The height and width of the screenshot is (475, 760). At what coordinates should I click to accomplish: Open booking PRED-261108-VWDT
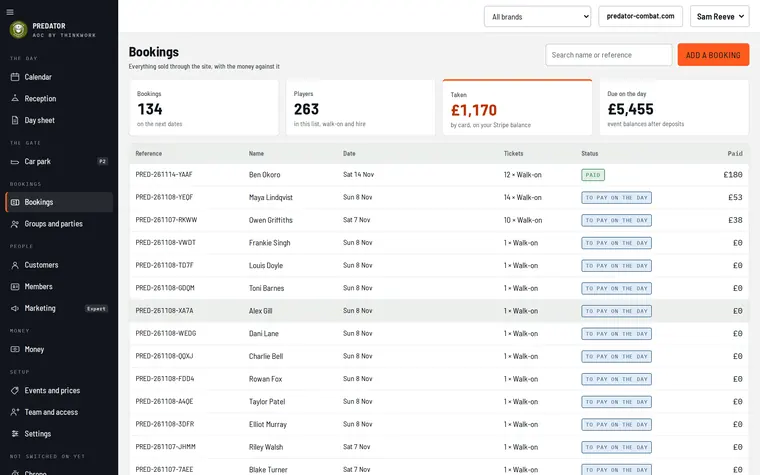click(x=165, y=243)
